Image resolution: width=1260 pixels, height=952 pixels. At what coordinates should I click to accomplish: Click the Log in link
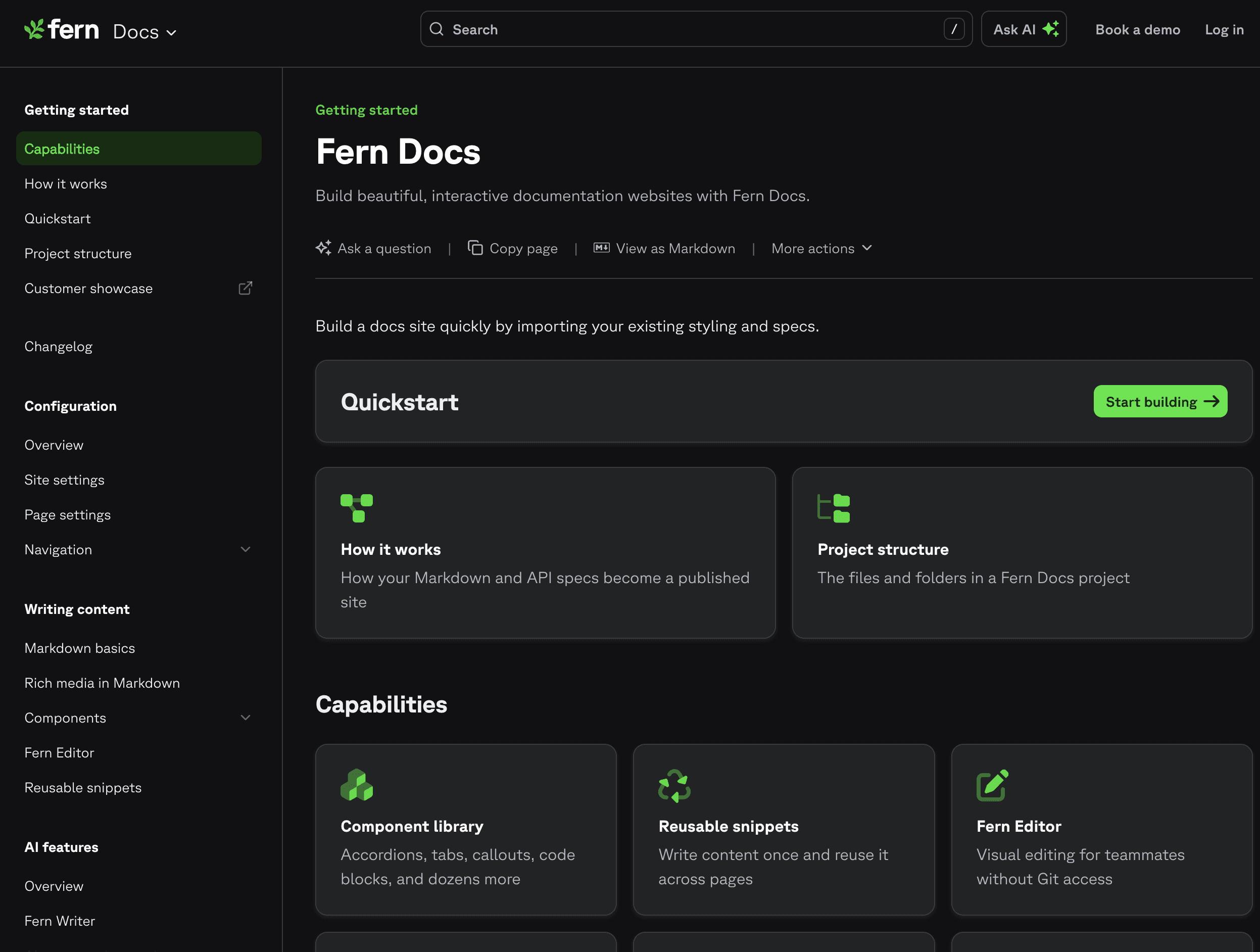pos(1224,30)
